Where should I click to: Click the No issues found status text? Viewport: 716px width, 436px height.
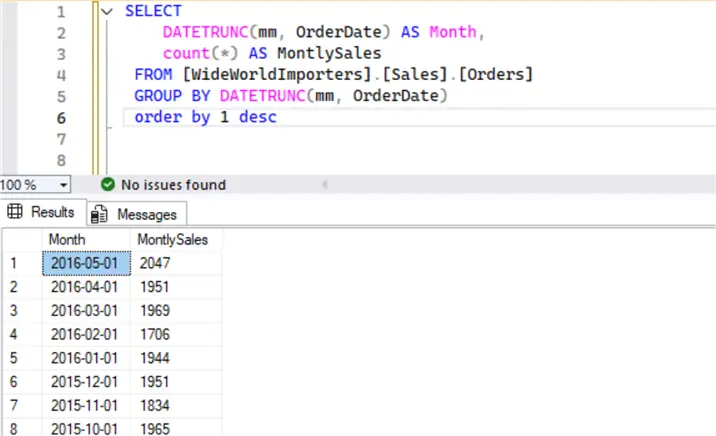pos(173,184)
